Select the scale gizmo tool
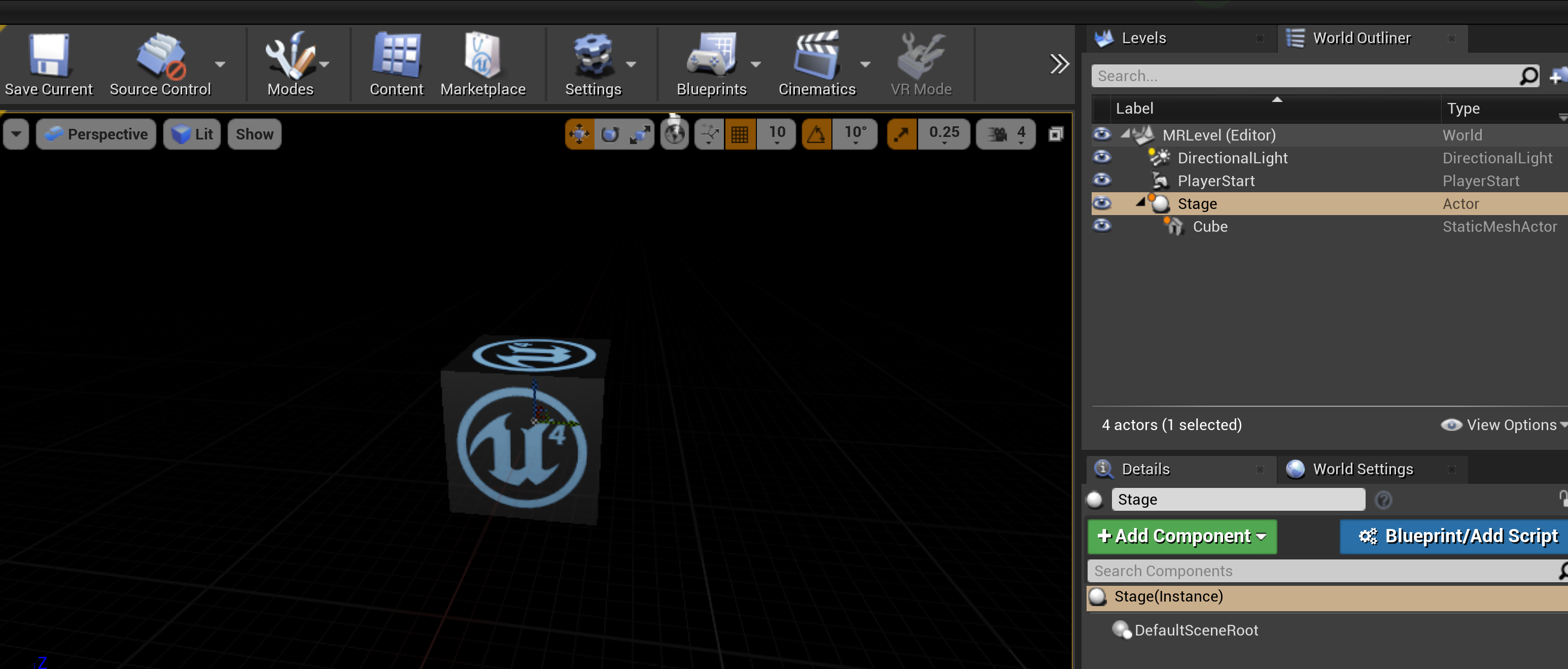This screenshot has height=669, width=1568. [x=639, y=134]
